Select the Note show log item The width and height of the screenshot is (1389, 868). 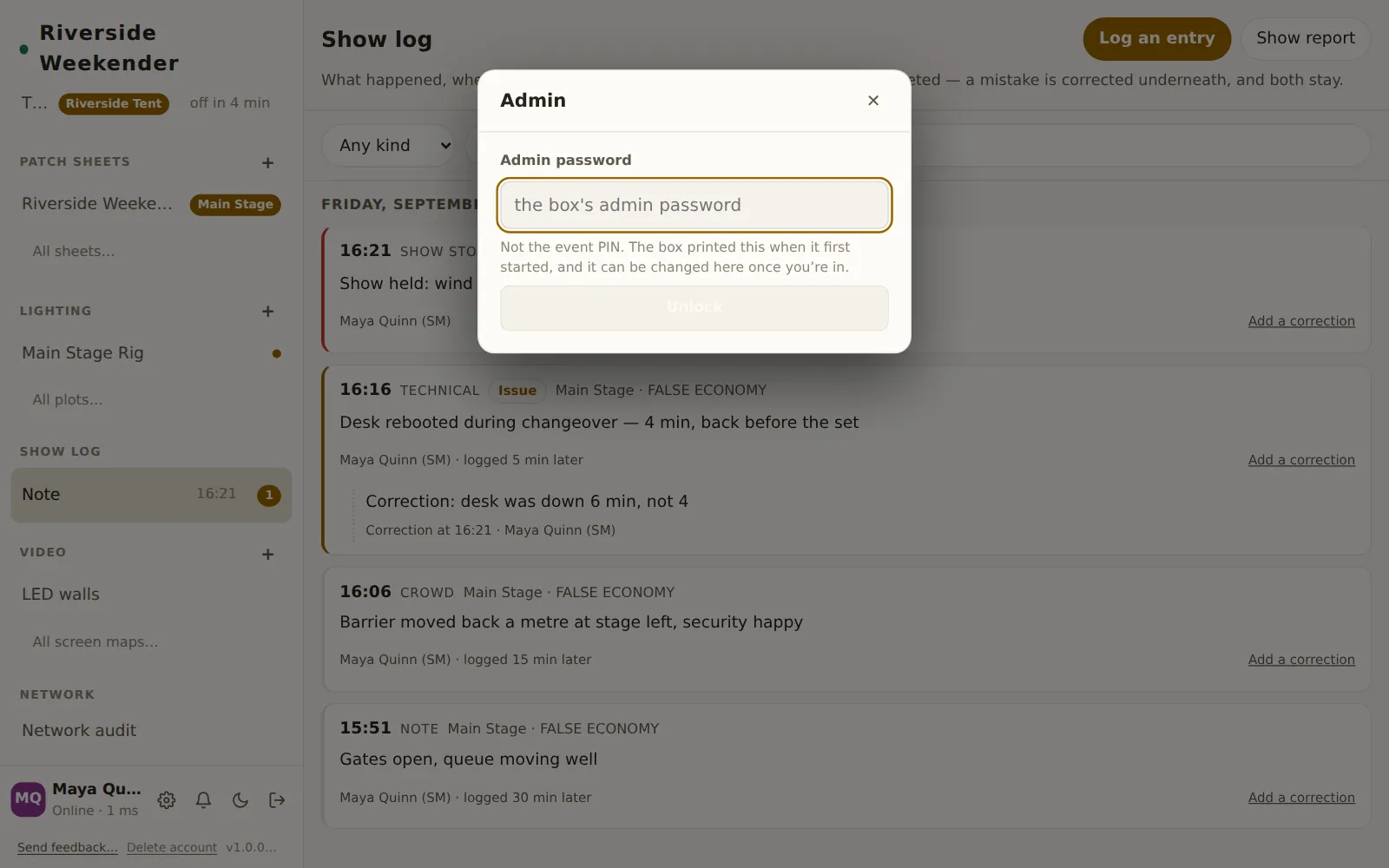tap(150, 495)
